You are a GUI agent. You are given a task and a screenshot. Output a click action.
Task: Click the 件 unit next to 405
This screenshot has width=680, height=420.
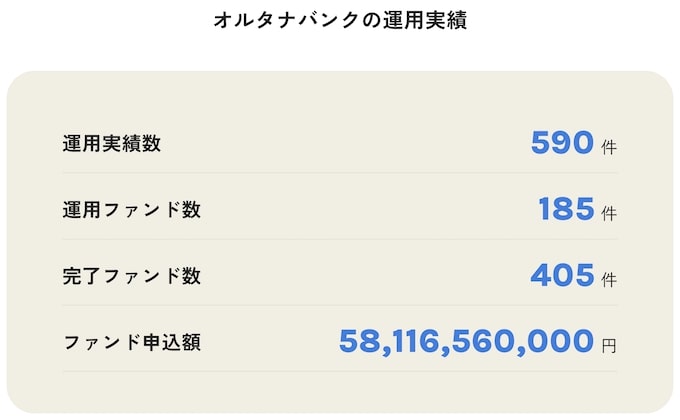(x=610, y=279)
